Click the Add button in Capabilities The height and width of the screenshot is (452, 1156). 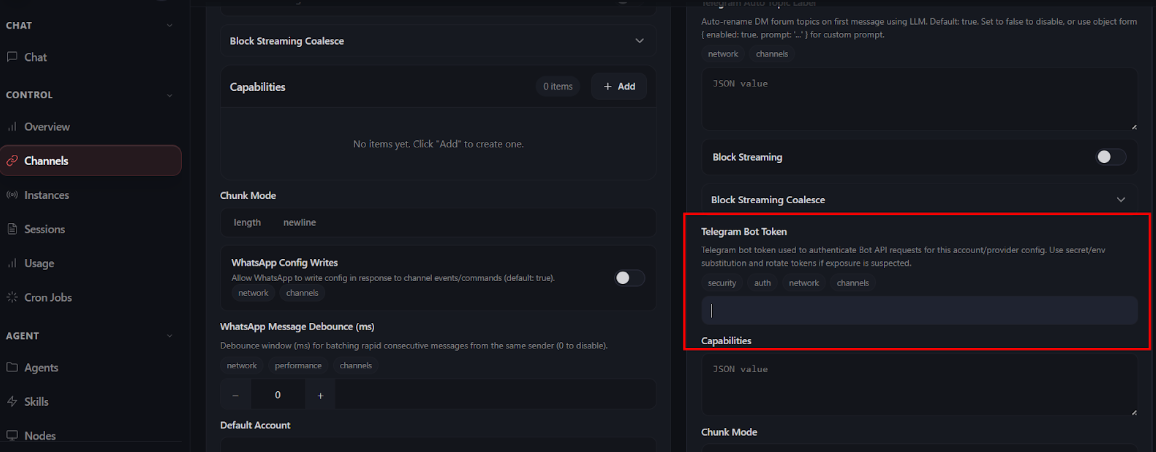click(618, 87)
